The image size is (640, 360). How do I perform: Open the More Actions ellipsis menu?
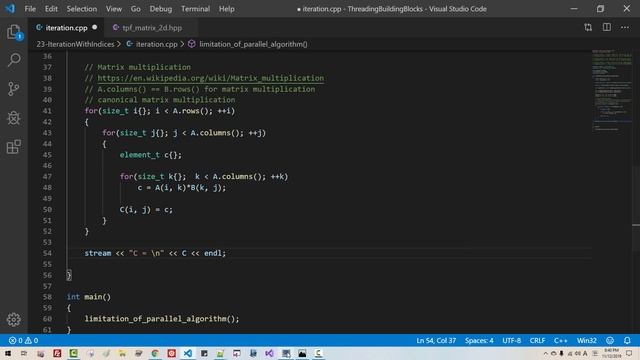[624, 27]
